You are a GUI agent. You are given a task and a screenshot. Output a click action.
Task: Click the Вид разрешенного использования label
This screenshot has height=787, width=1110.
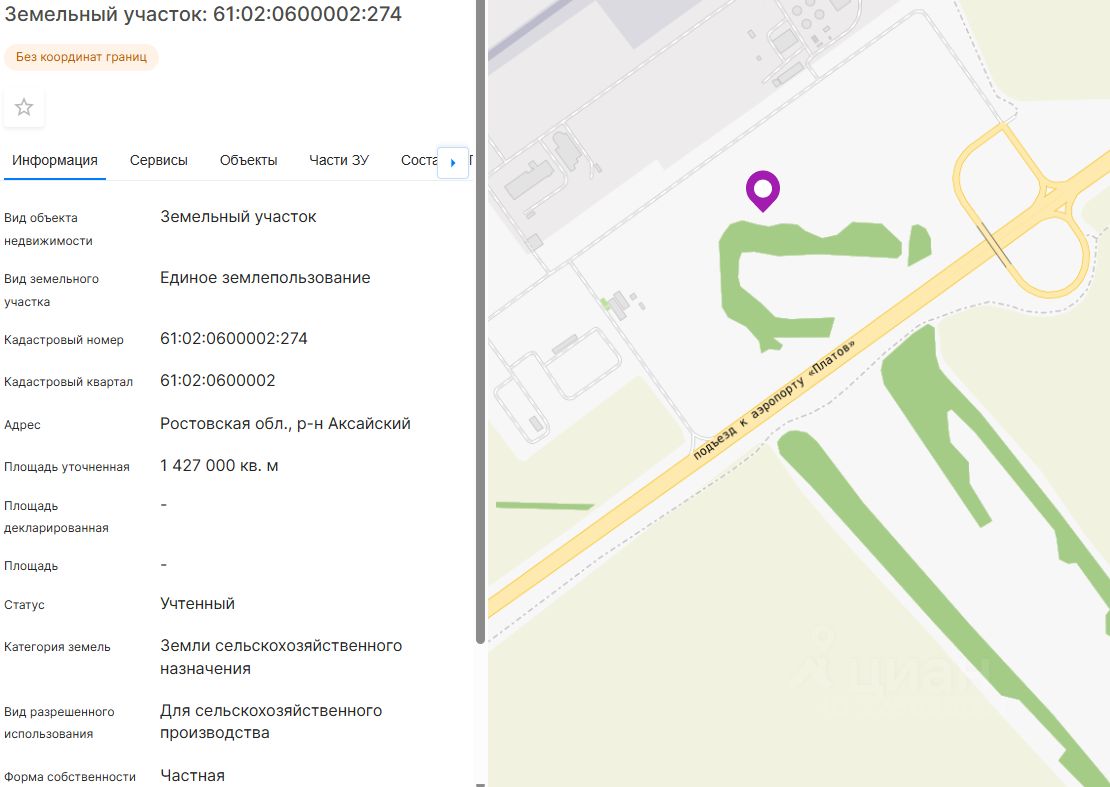point(59,723)
